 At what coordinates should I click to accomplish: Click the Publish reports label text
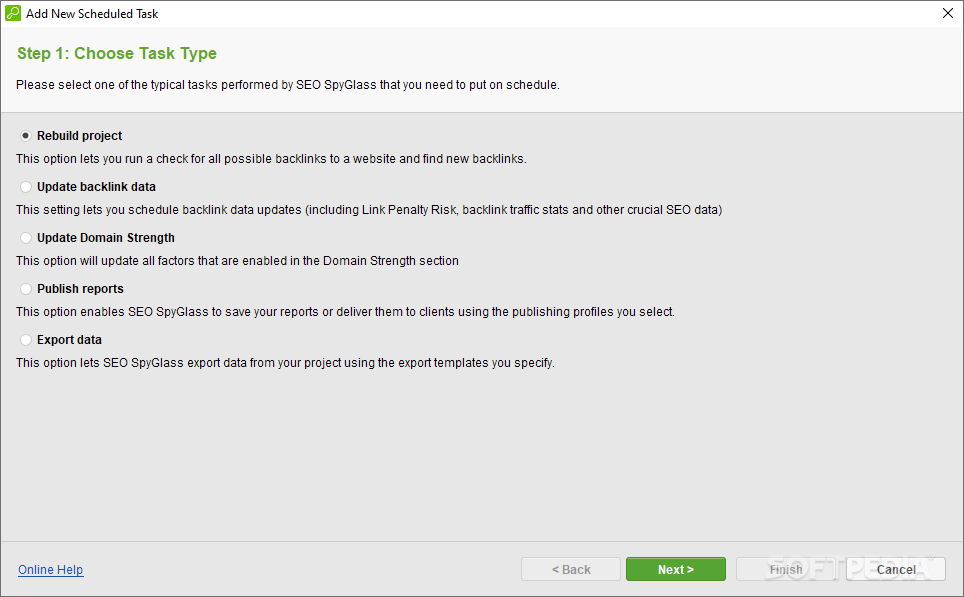click(80, 289)
